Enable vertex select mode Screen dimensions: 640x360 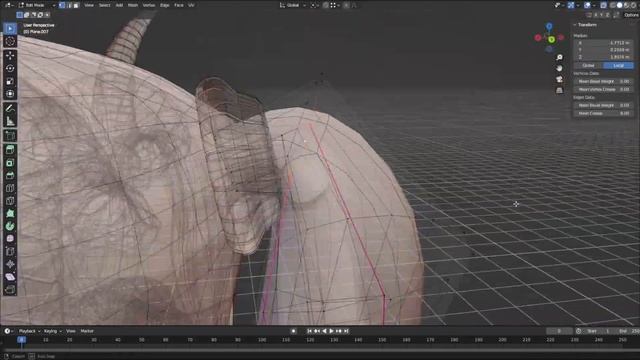click(62, 5)
